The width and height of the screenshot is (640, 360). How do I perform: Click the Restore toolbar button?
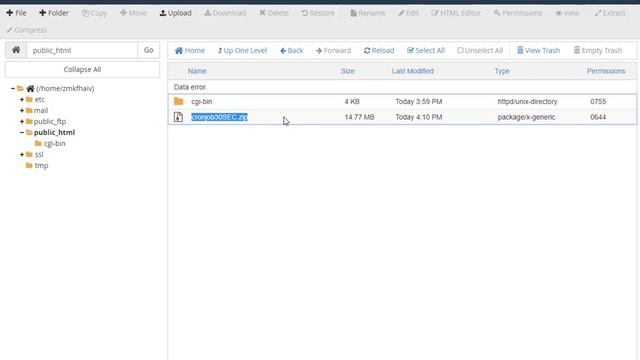point(318,13)
